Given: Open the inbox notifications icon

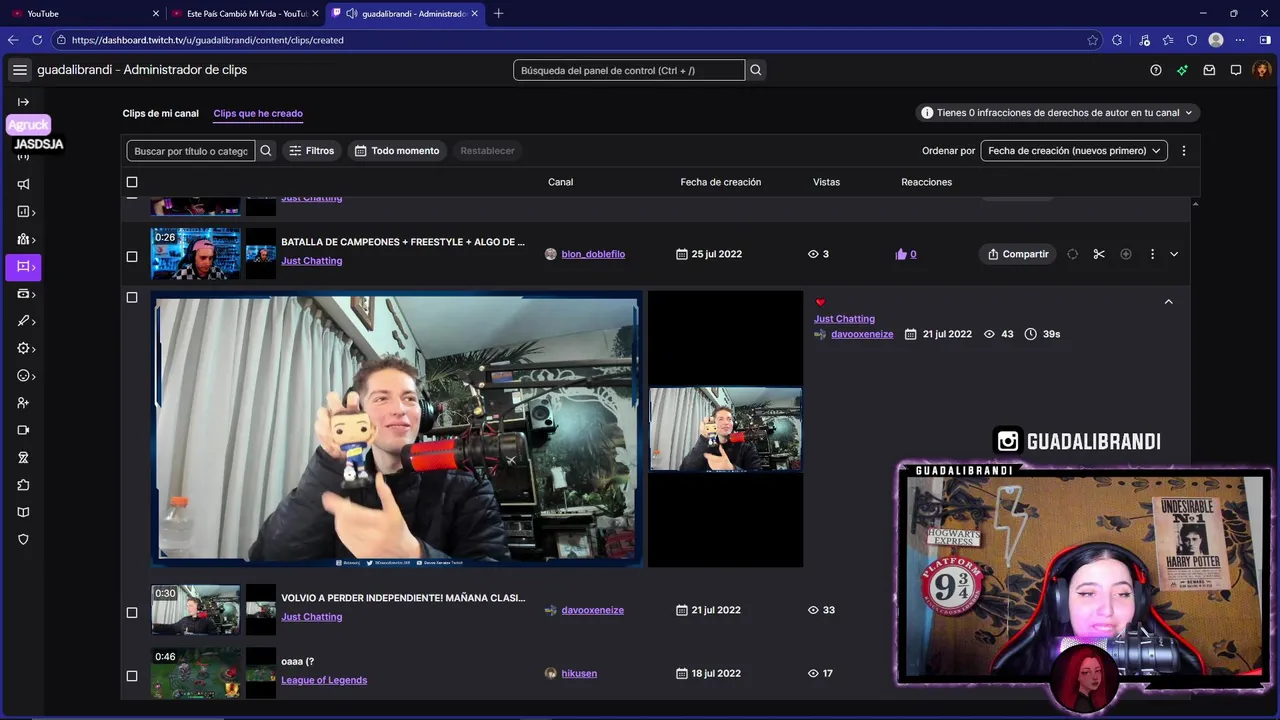Looking at the screenshot, I should pos(1209,70).
